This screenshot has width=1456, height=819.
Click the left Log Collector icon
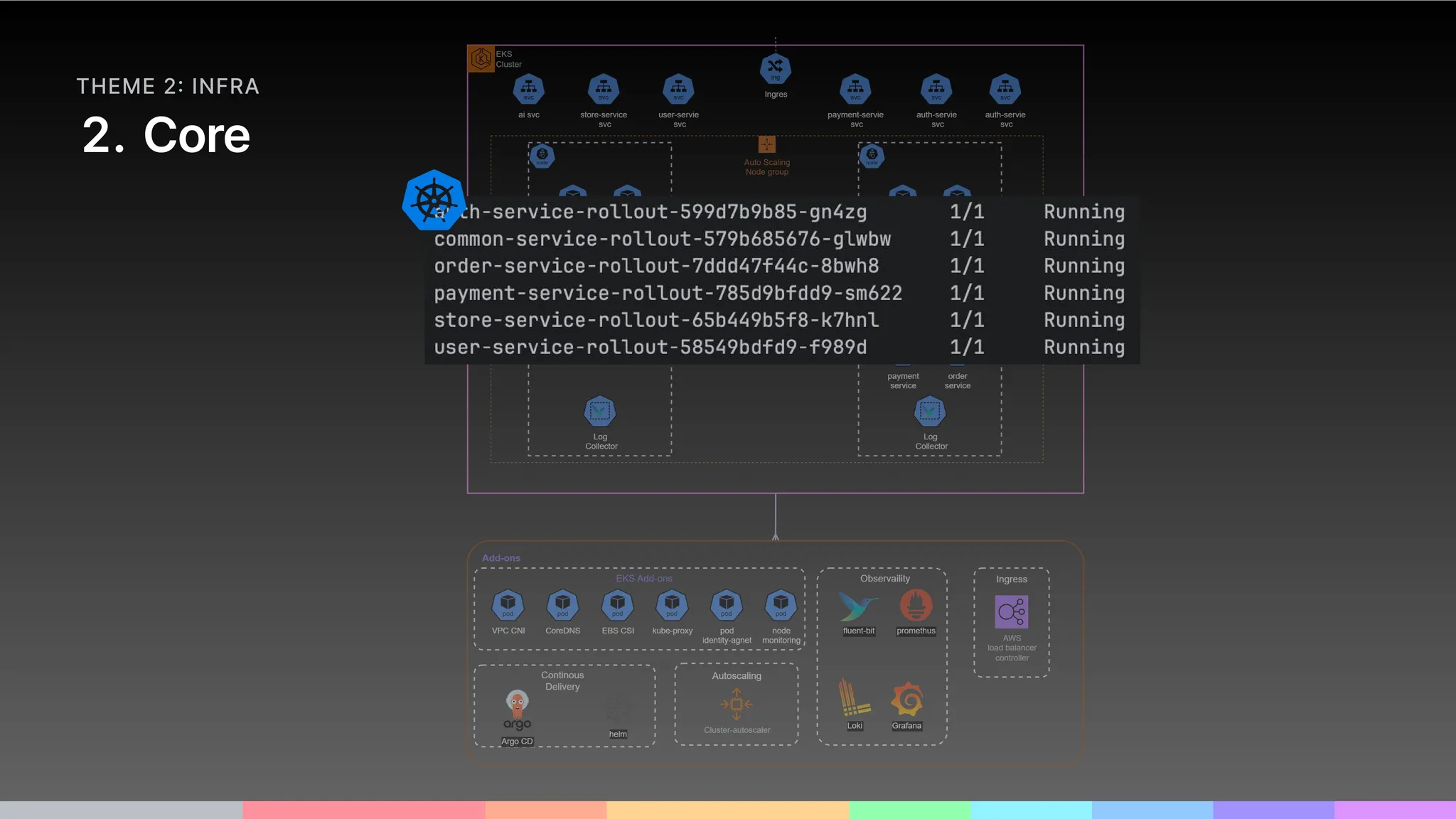600,412
